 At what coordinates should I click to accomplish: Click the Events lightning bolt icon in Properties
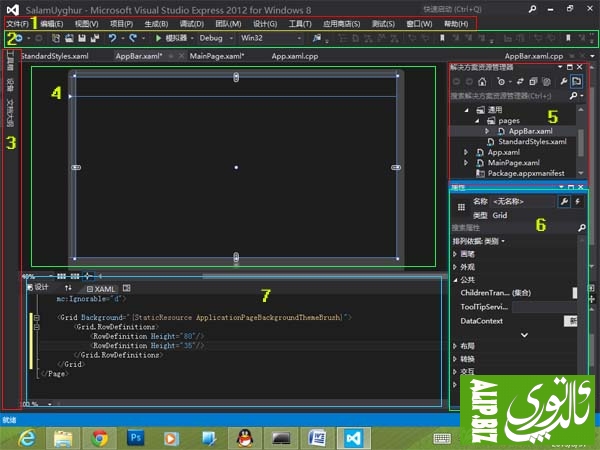(x=578, y=202)
